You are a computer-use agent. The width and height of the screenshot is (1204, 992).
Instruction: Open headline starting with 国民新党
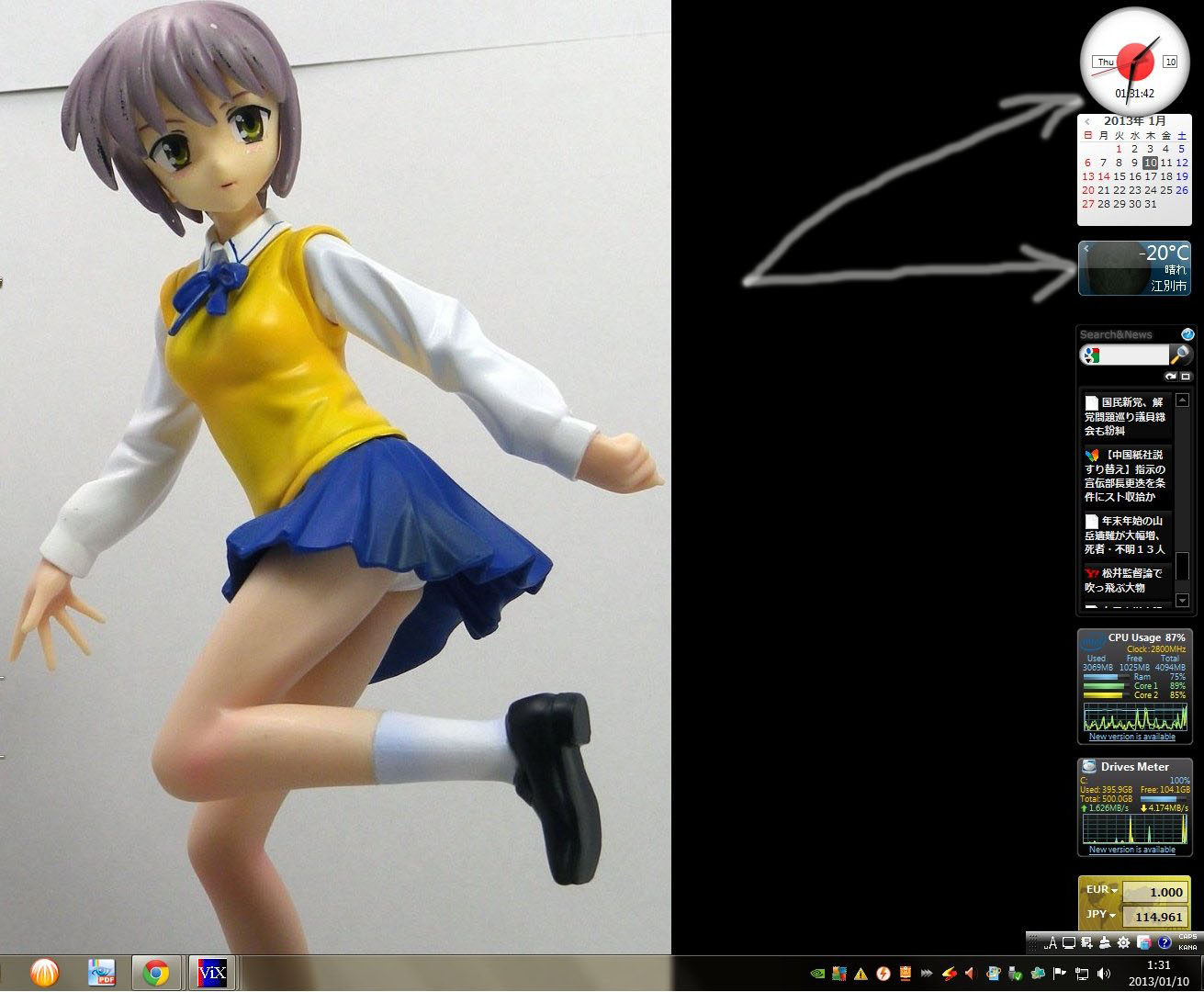pyautogui.click(x=1126, y=416)
